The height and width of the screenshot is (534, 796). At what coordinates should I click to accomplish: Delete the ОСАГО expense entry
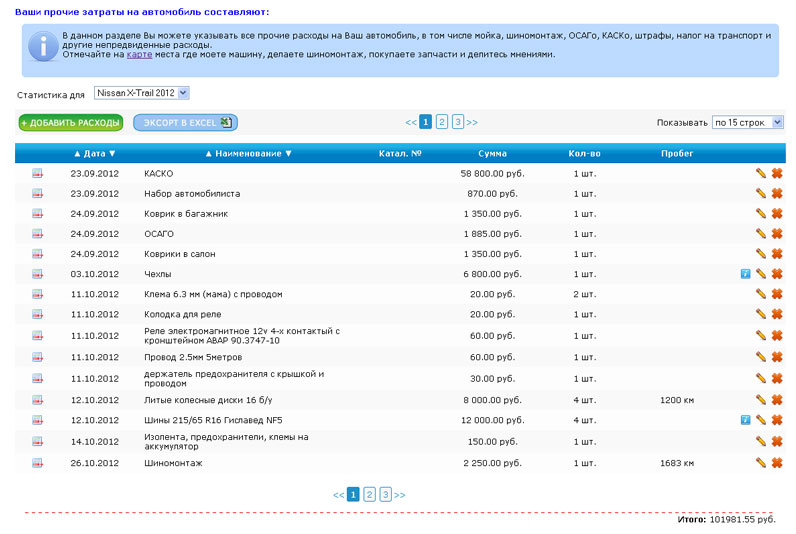[777, 233]
